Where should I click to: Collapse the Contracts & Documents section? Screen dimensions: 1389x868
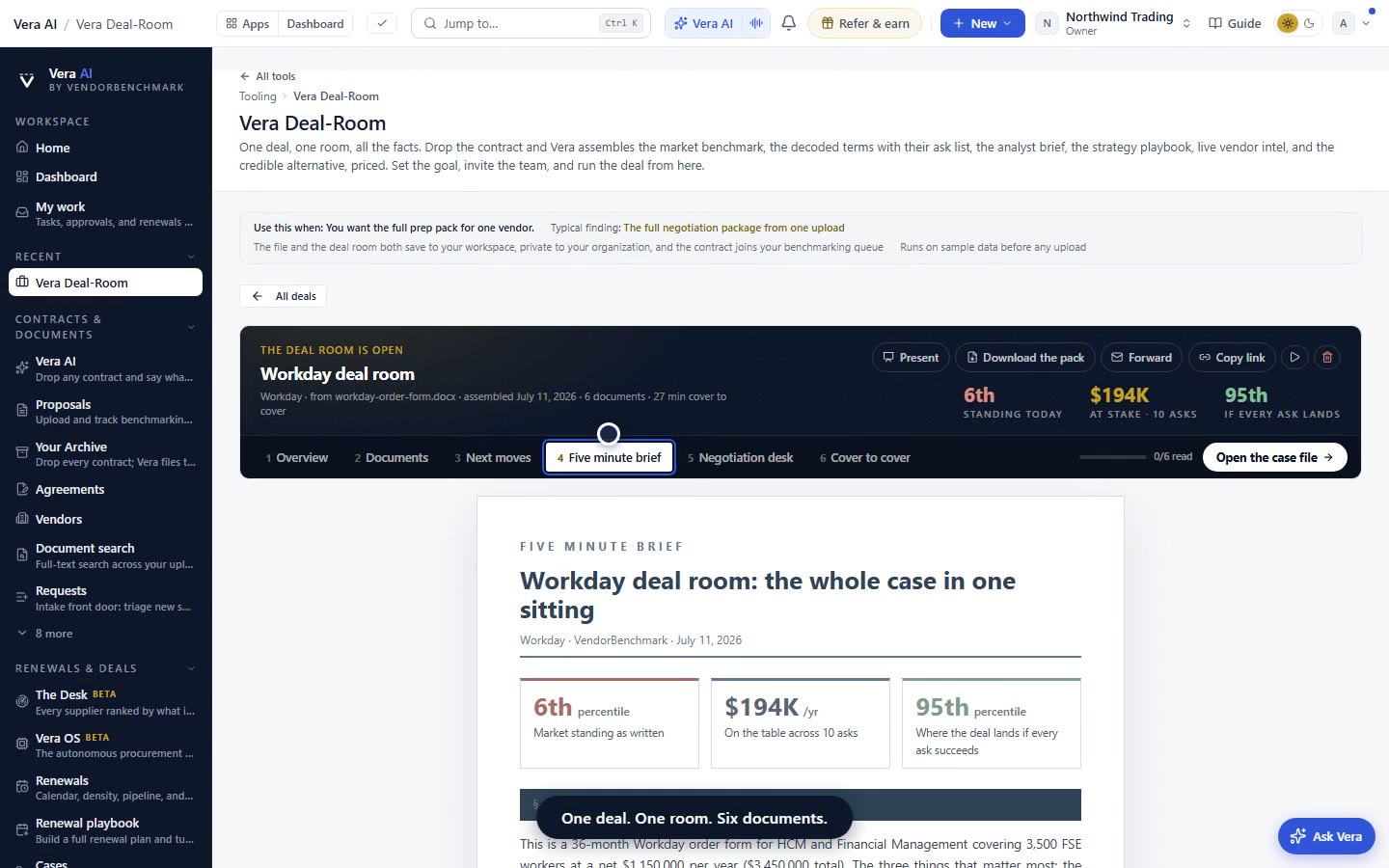click(191, 327)
